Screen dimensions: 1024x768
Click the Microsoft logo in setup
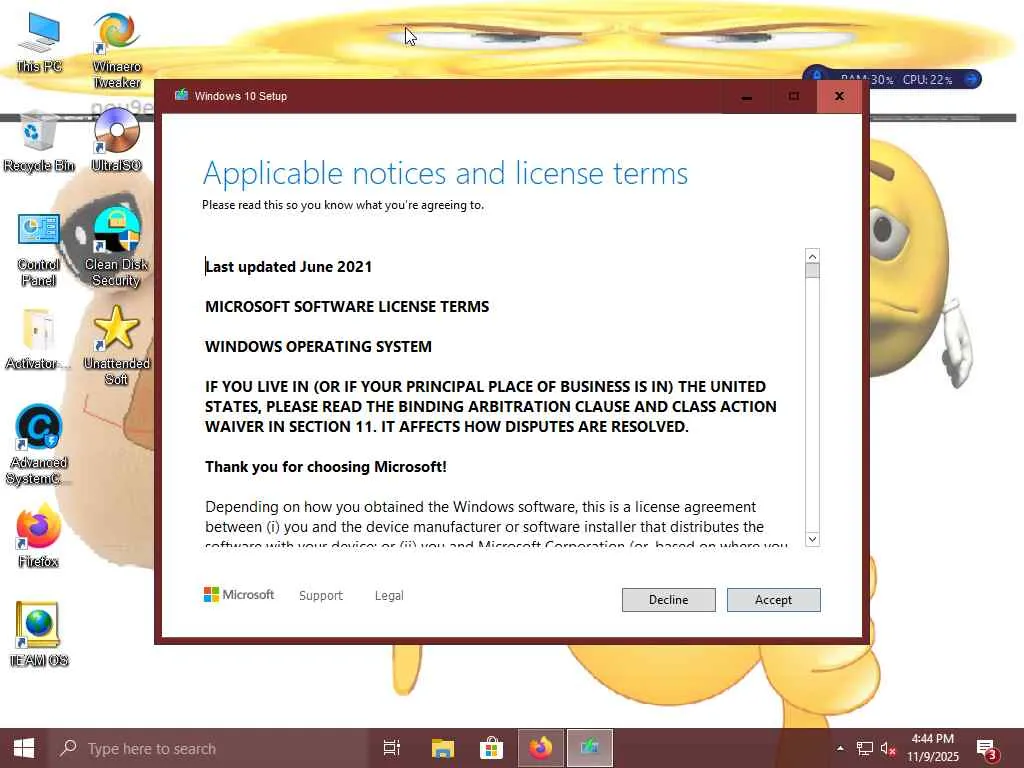point(239,594)
